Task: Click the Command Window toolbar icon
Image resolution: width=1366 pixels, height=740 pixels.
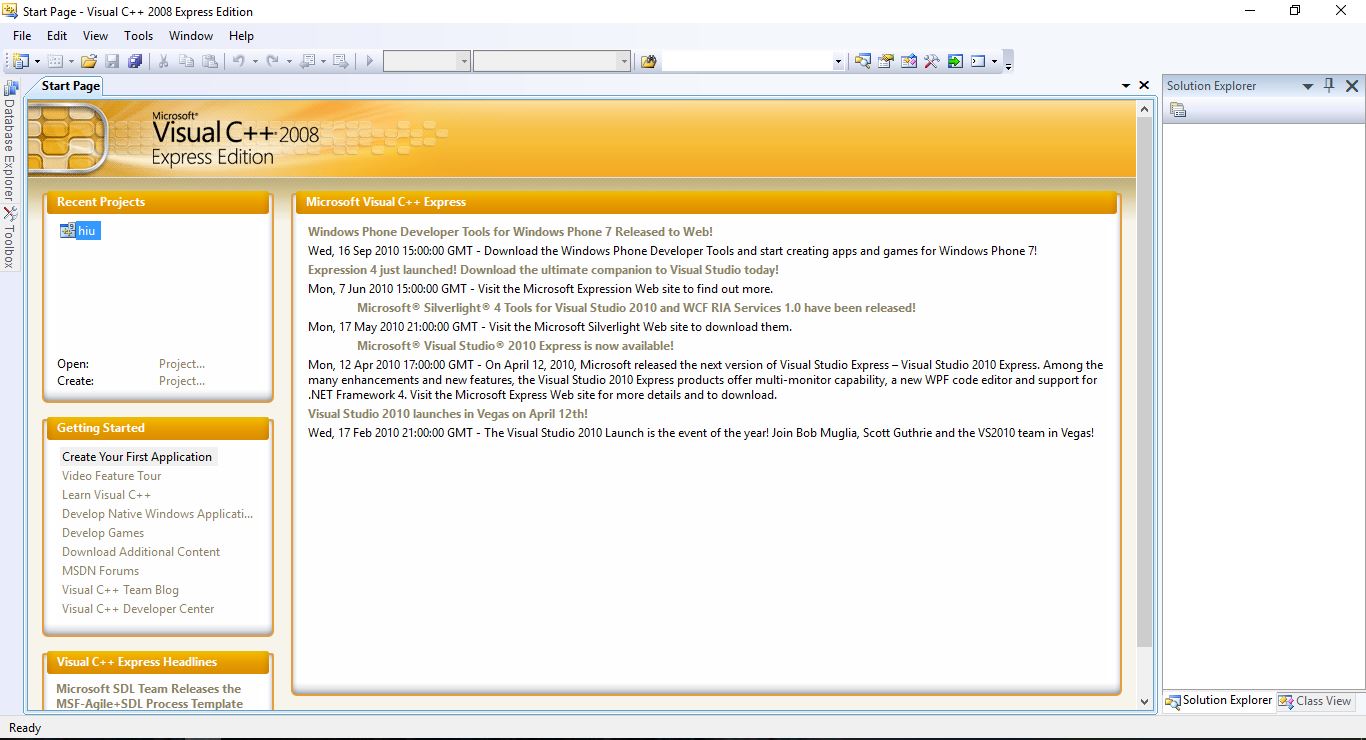Action: [x=978, y=62]
